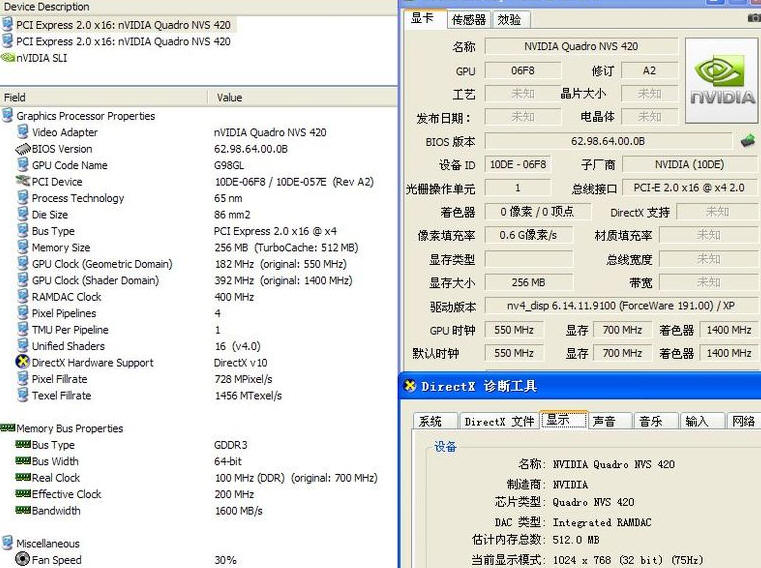Click the BIOS Version chip icon
Screen dimensions: 761x568
click(23, 149)
